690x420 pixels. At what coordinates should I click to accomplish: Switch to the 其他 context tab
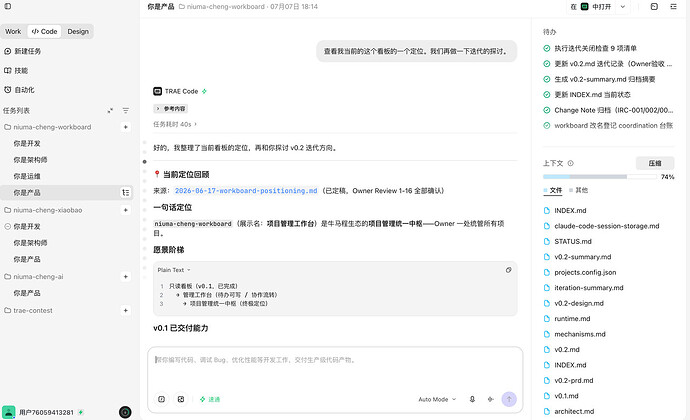coord(578,190)
